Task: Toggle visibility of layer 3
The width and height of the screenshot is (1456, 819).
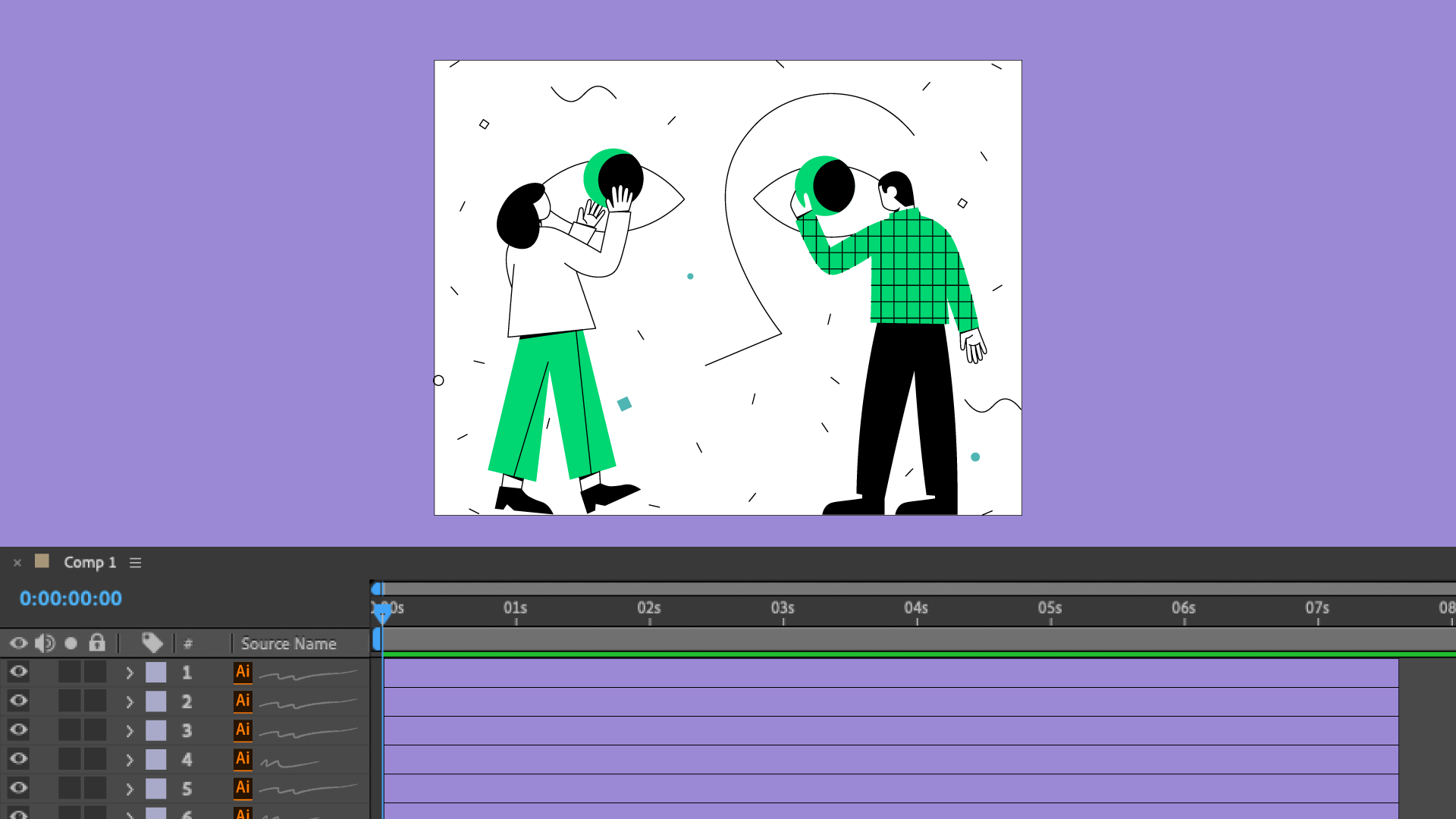Action: pyautogui.click(x=18, y=730)
